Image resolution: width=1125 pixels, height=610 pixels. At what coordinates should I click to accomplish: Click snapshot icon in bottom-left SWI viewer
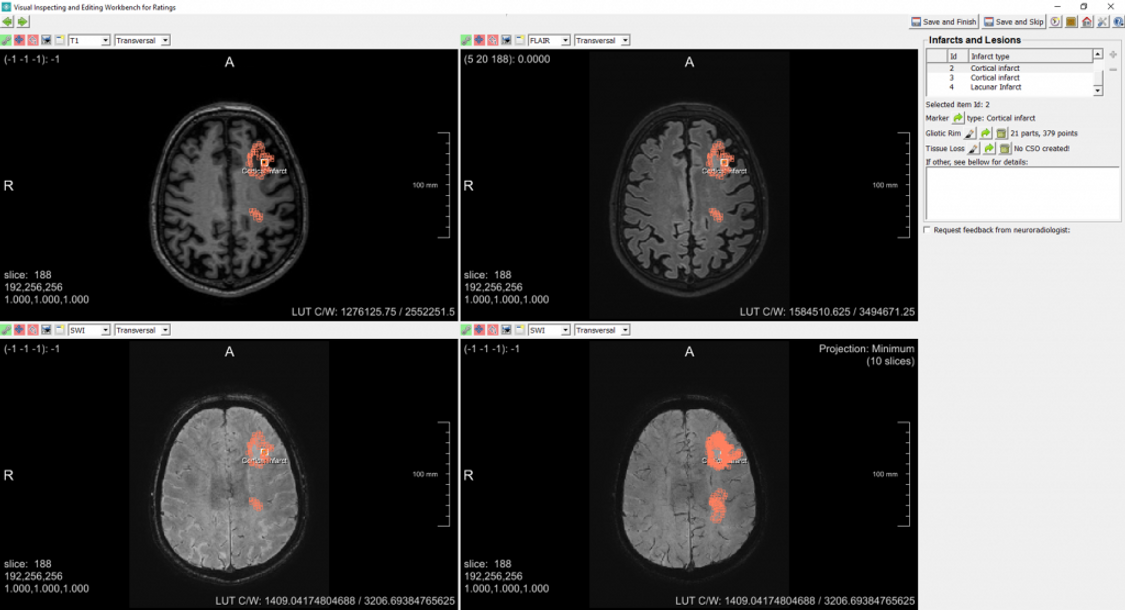pyautogui.click(x=47, y=330)
